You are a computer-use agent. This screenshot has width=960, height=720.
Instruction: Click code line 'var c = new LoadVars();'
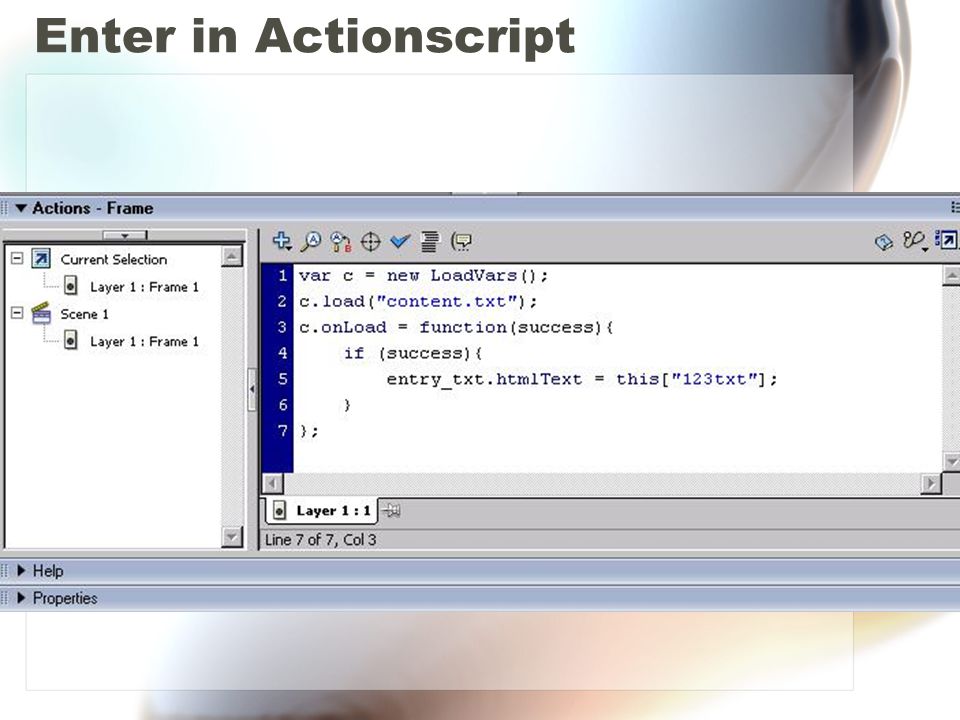click(x=423, y=276)
